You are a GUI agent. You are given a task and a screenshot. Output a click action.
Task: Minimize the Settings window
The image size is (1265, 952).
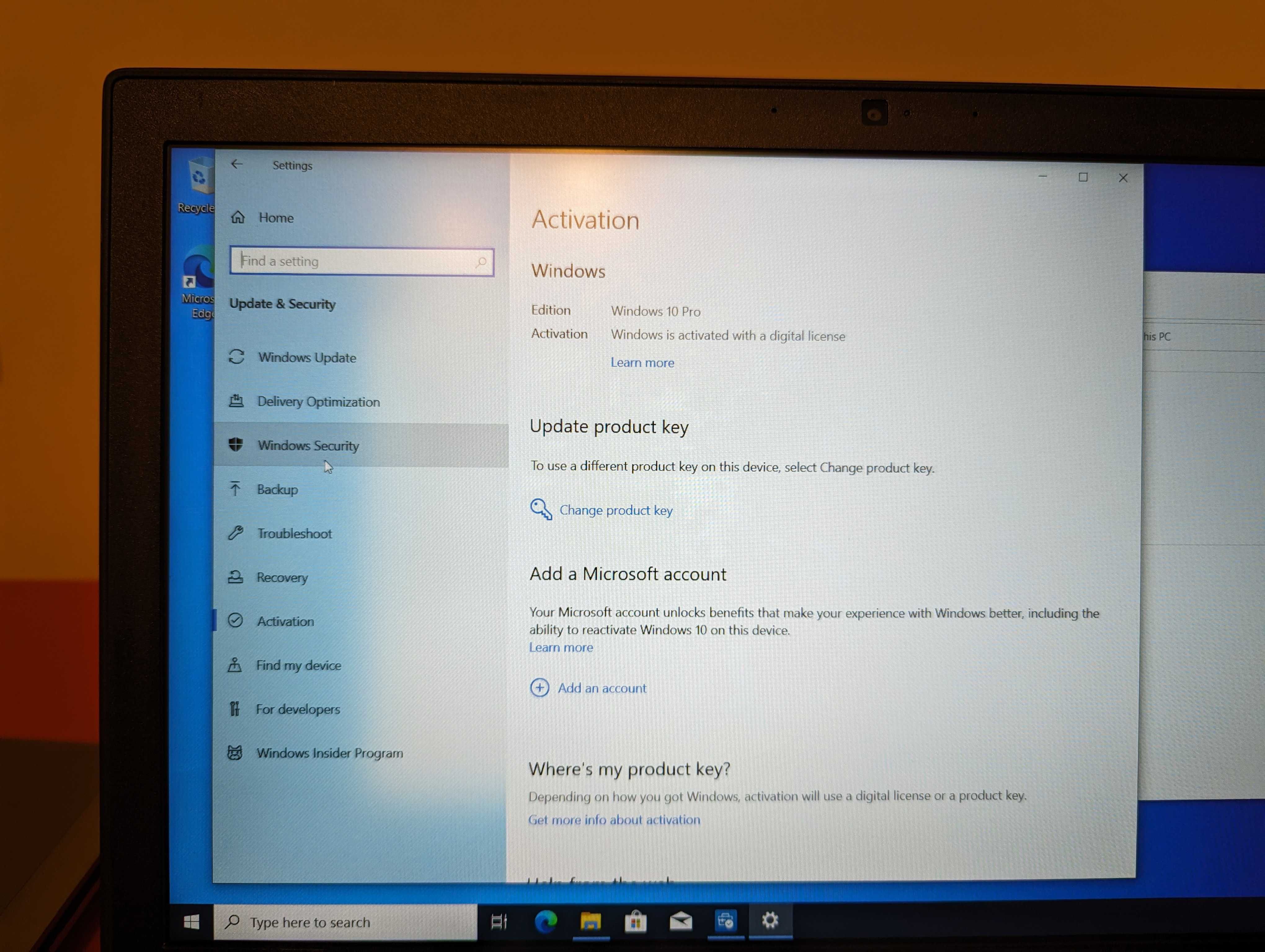1042,177
